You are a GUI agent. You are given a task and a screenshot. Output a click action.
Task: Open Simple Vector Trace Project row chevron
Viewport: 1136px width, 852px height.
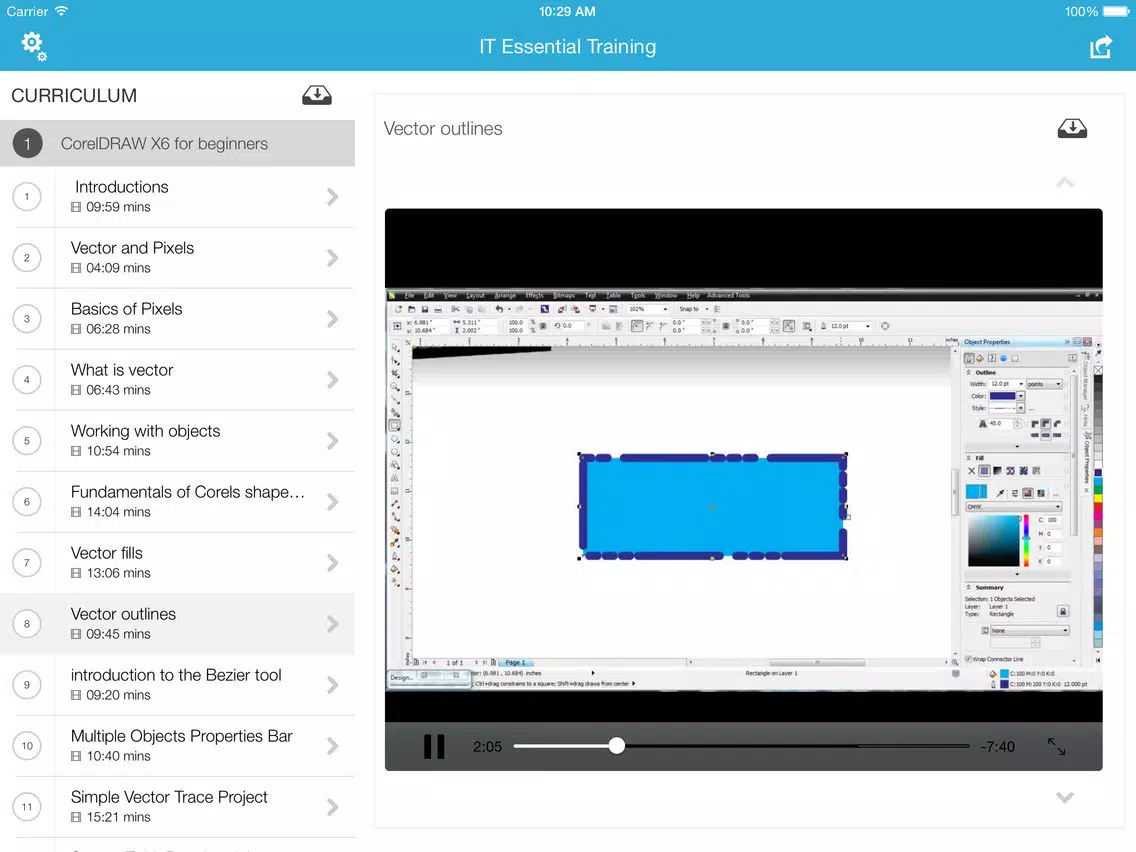coord(333,807)
